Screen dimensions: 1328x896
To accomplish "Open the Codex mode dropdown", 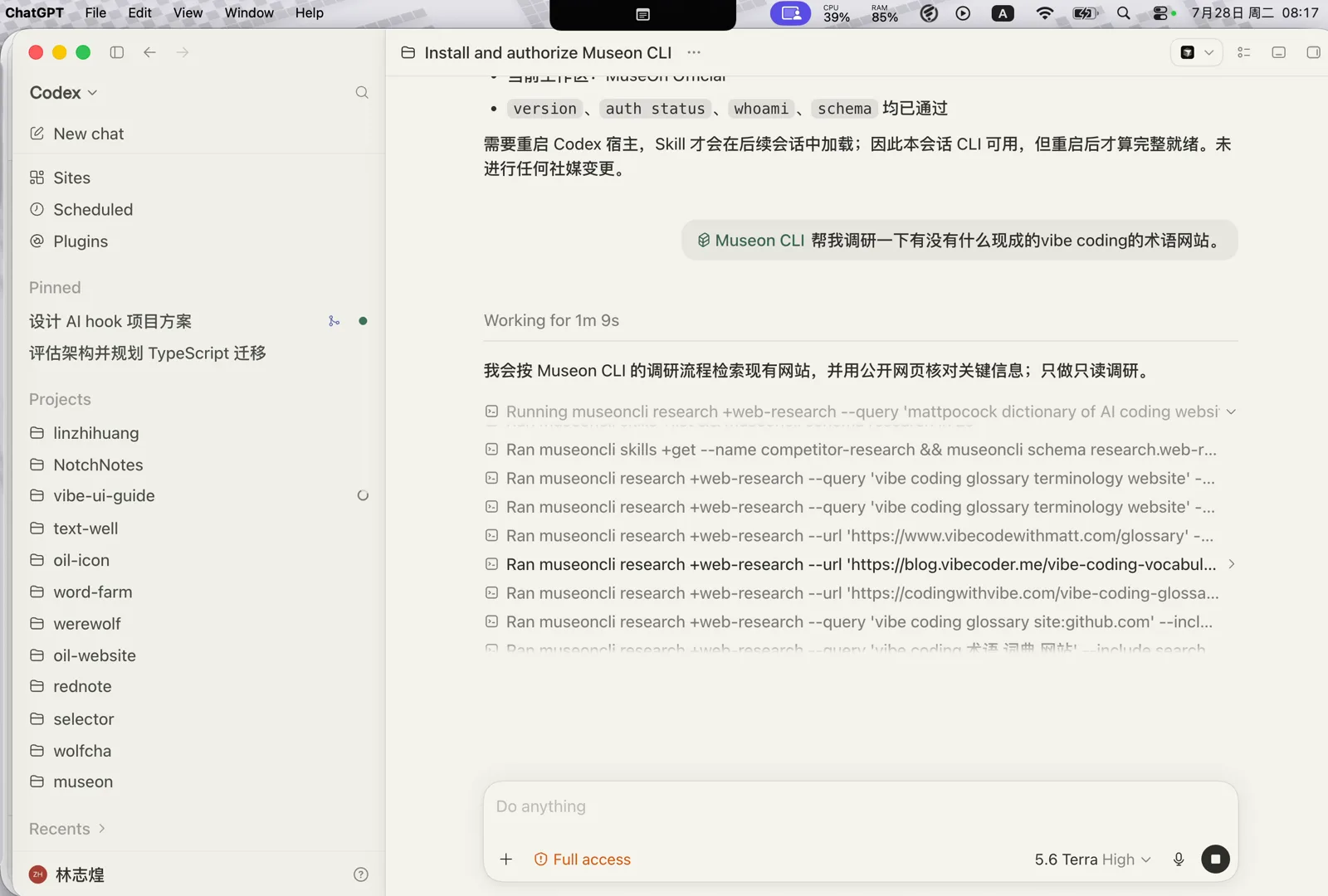I will [x=64, y=92].
